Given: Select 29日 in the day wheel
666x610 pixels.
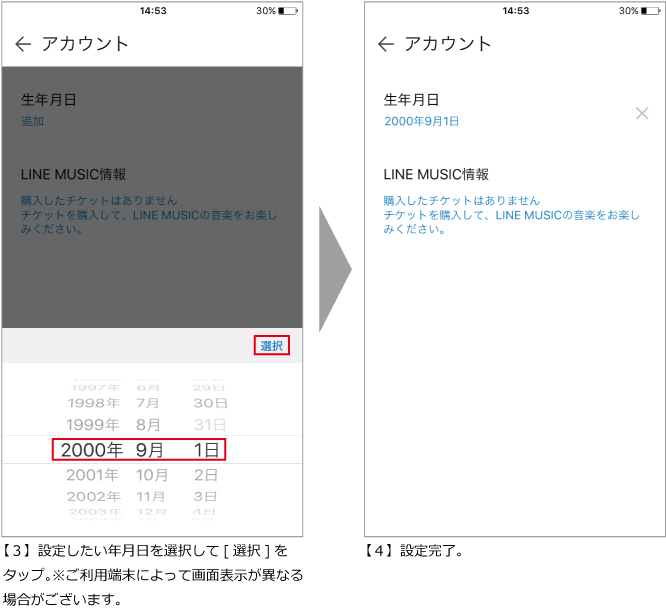Looking at the screenshot, I should (x=209, y=387).
